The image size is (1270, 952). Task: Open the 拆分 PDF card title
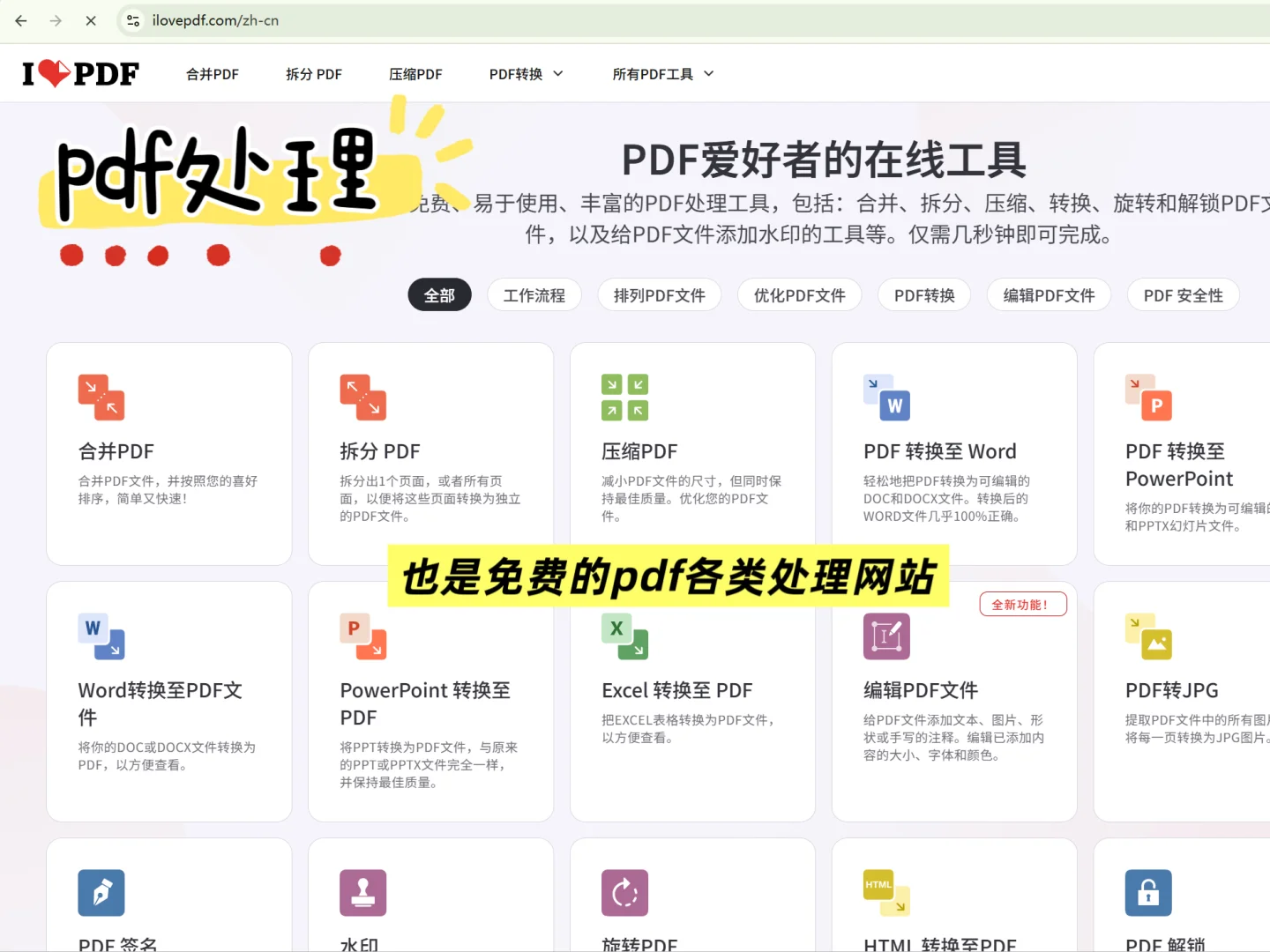tap(380, 451)
